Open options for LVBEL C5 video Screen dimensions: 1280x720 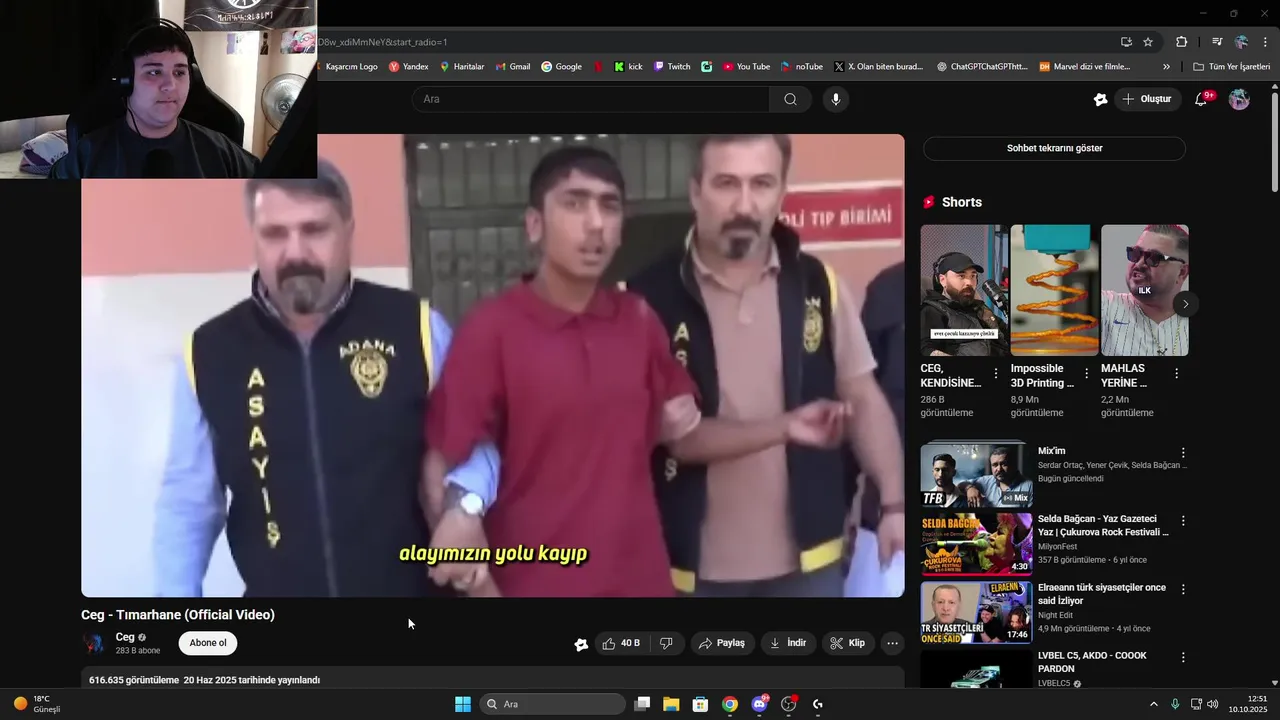[1183, 658]
